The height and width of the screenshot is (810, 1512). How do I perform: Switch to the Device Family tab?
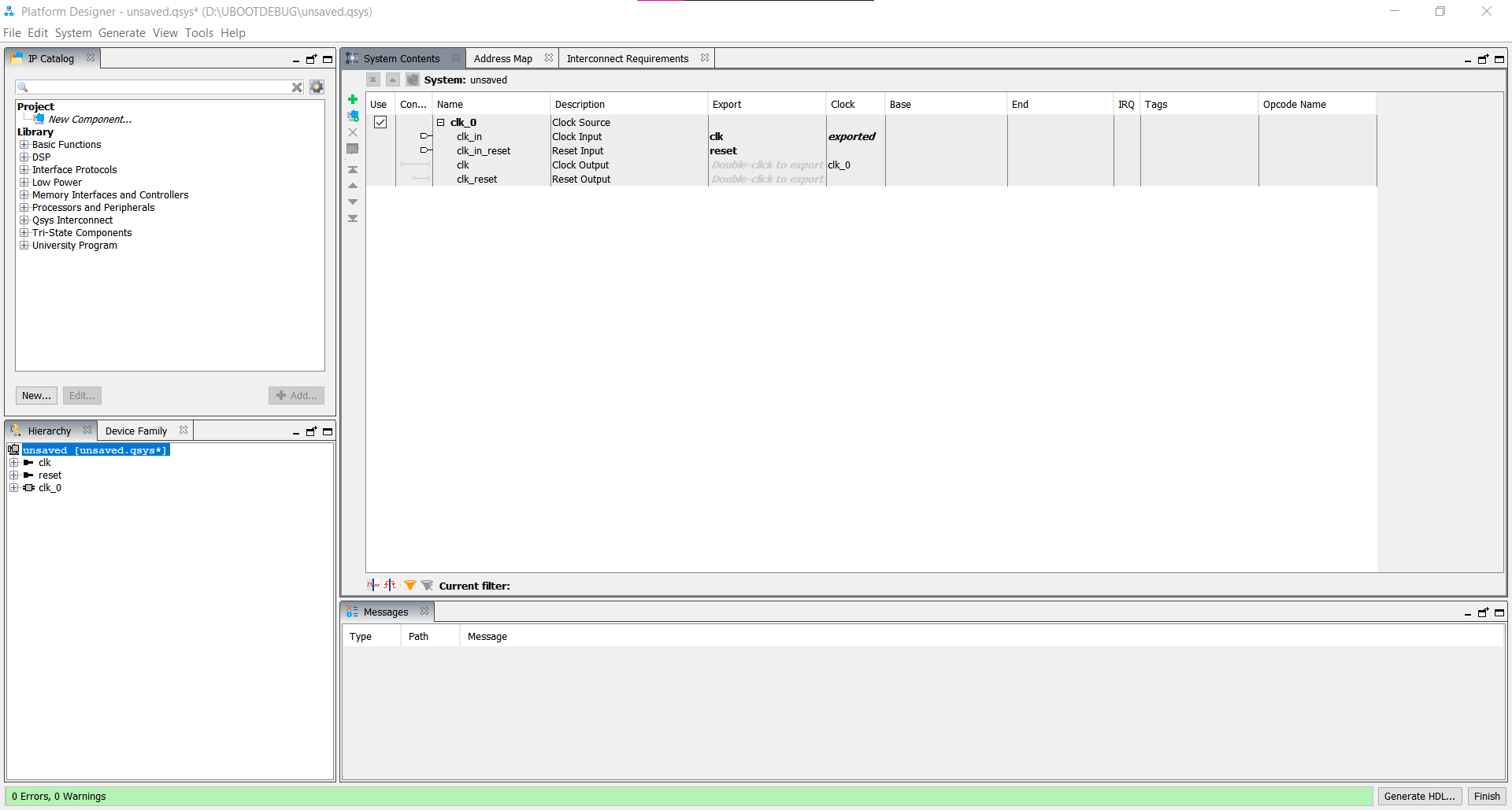136,431
